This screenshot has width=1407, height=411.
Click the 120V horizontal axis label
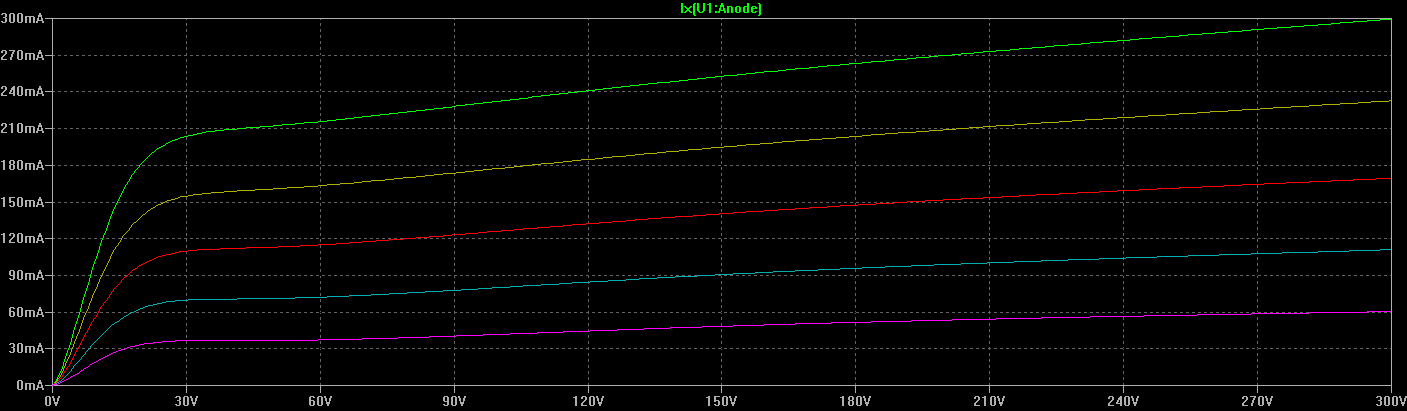tap(588, 401)
